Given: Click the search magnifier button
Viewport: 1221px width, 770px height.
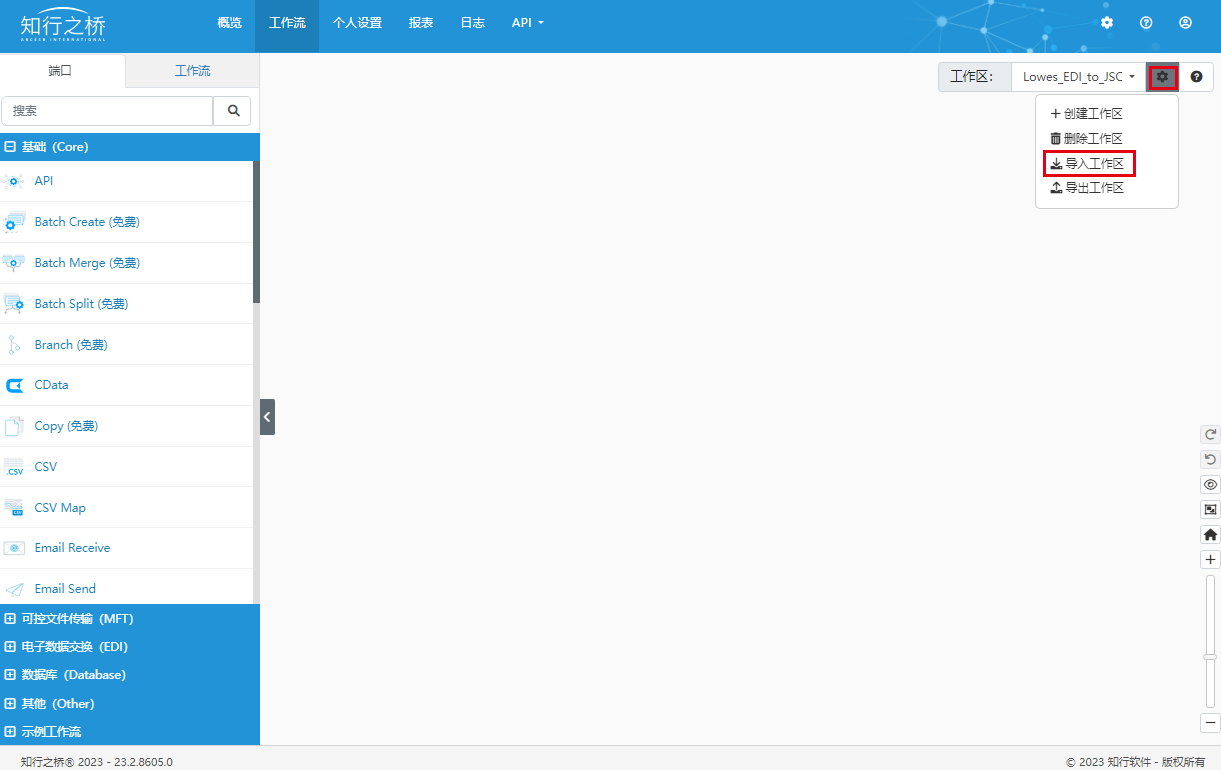Looking at the screenshot, I should coord(233,111).
